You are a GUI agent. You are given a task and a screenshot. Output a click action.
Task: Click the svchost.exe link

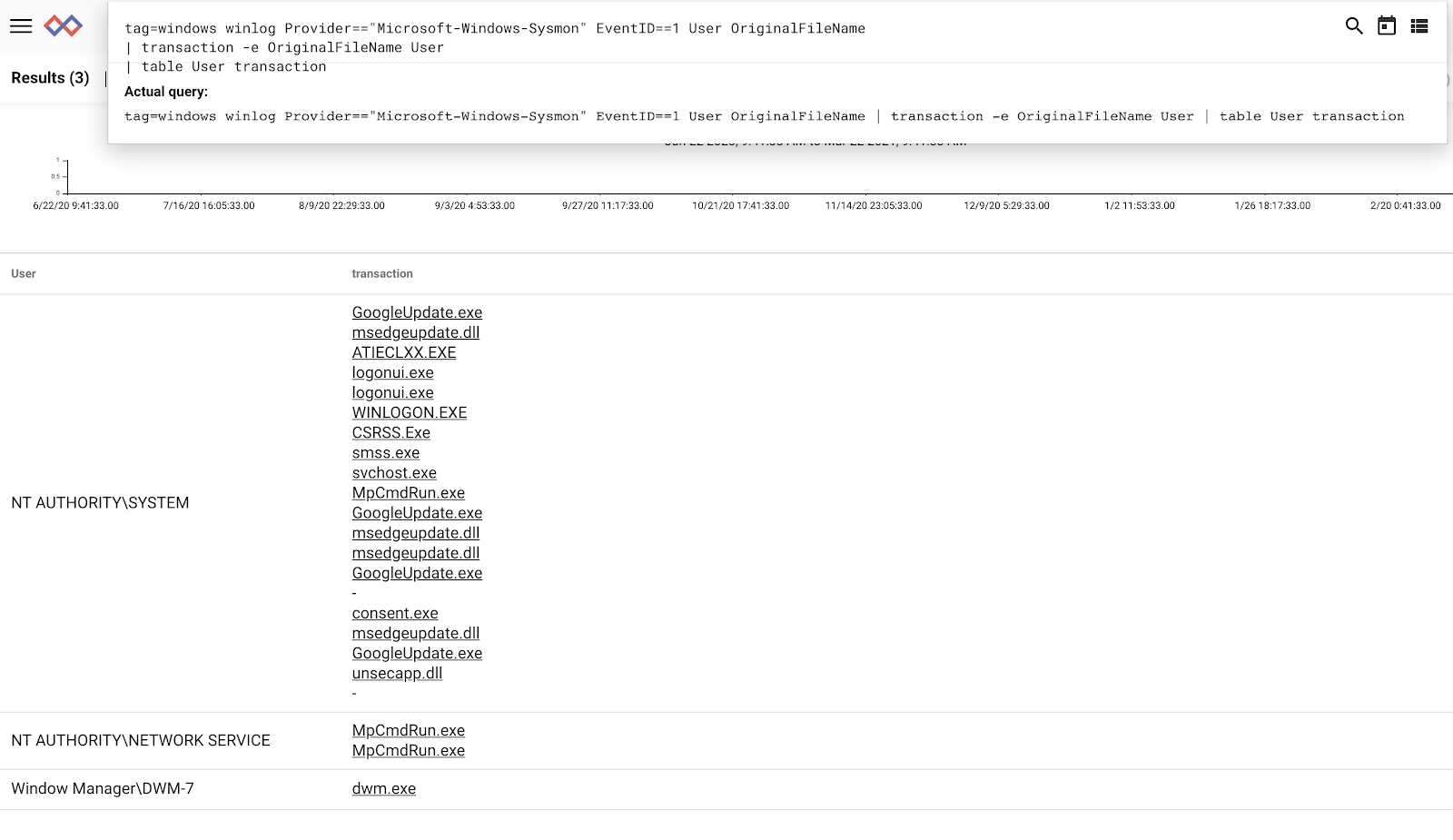pyautogui.click(x=394, y=472)
